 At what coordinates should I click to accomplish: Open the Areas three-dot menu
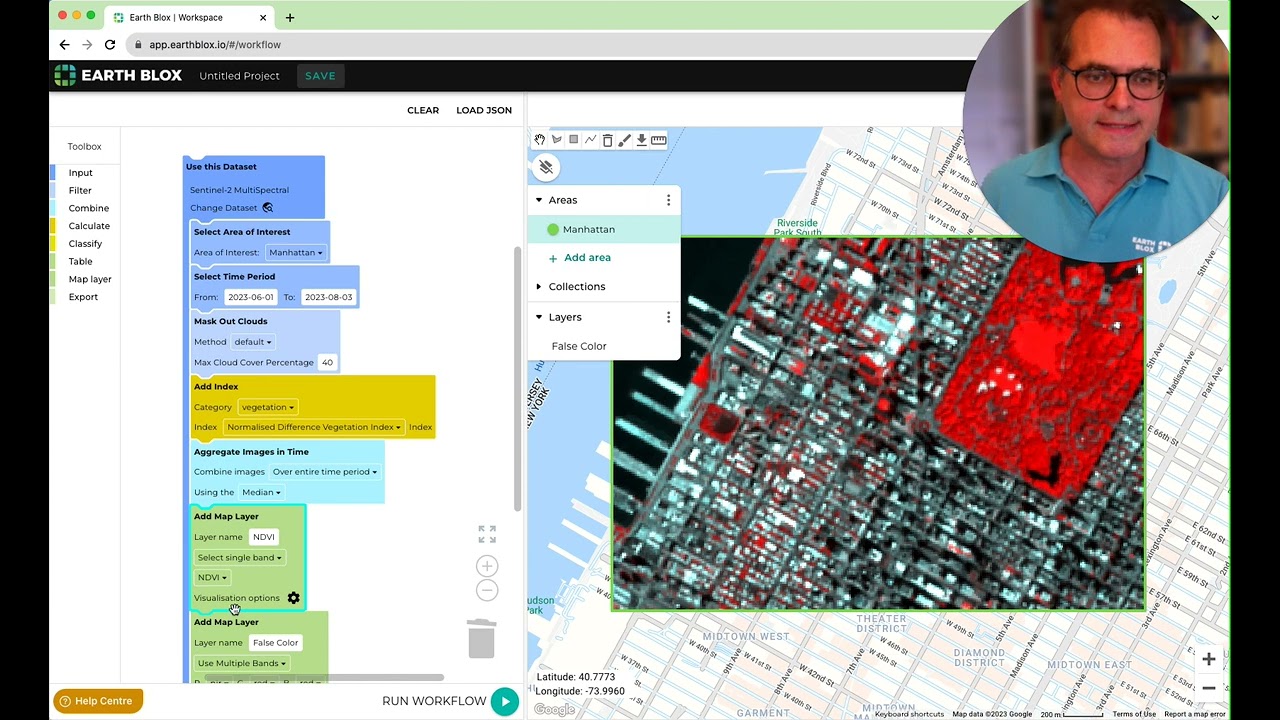pos(668,200)
